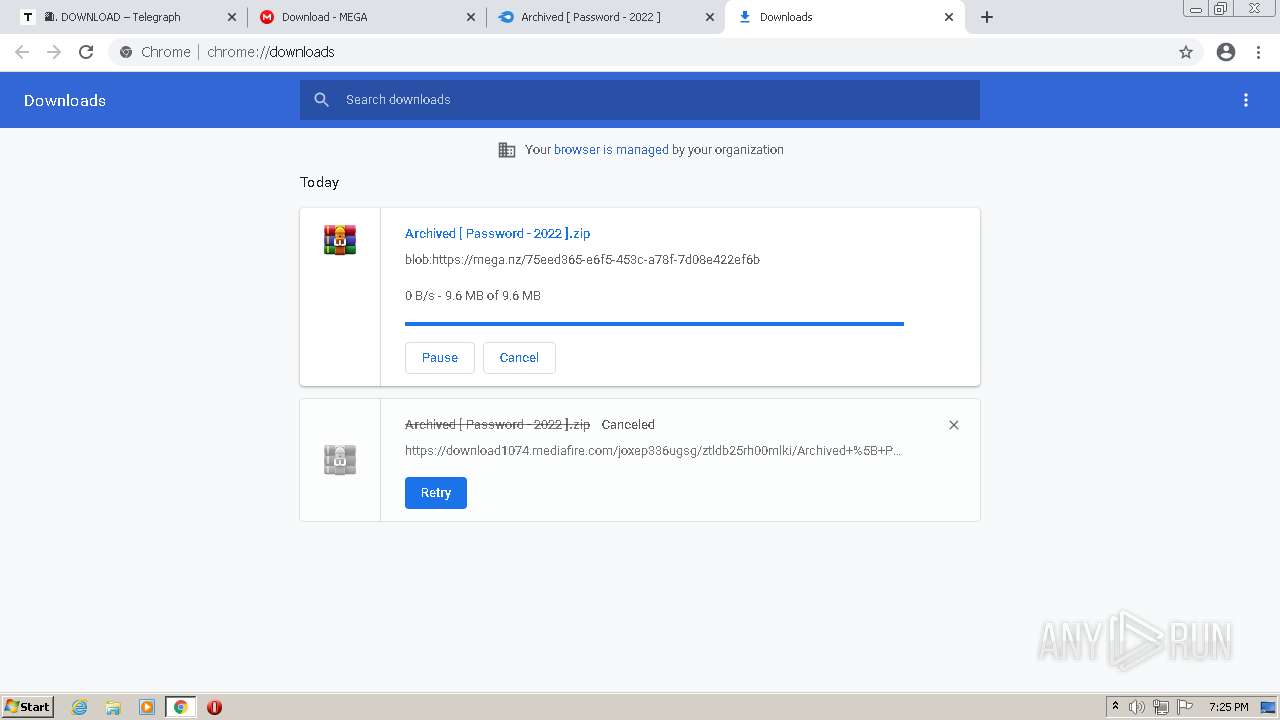The width and height of the screenshot is (1280, 720).
Task: Switch to the Download - MEGA tab
Action: click(366, 17)
